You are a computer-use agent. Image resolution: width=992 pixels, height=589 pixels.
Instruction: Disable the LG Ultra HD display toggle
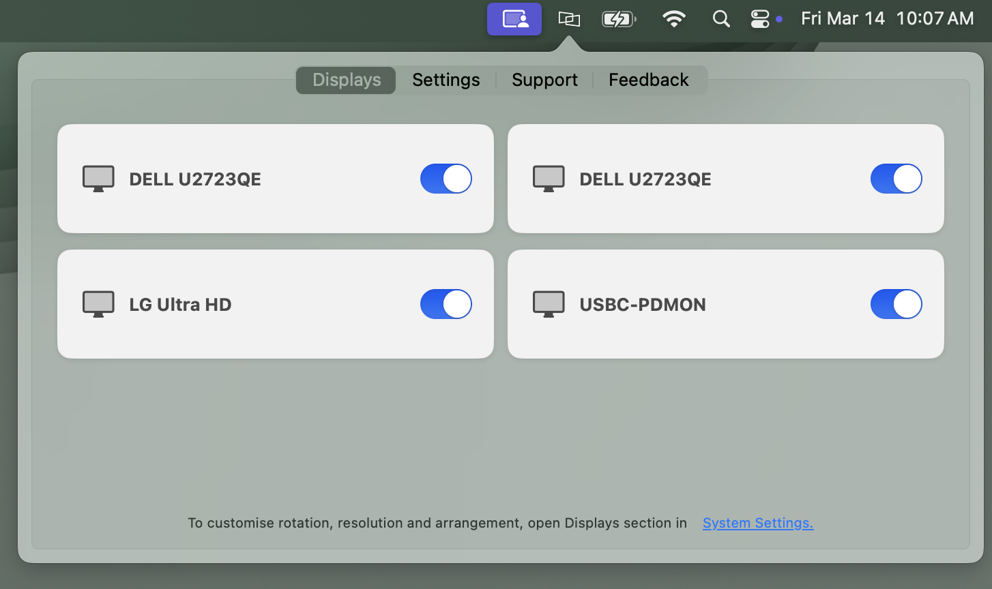click(446, 304)
